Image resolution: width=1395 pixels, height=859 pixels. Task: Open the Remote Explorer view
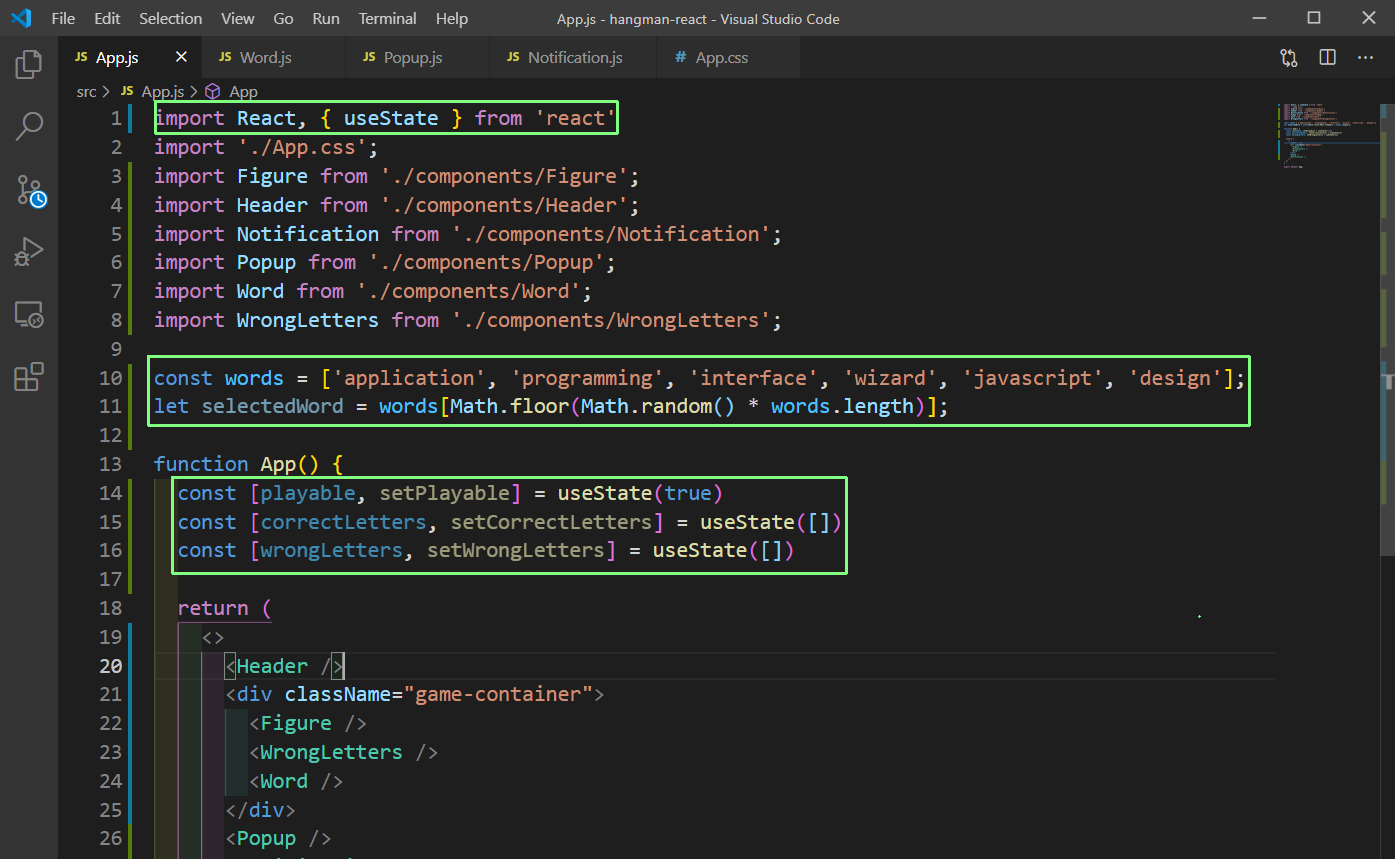tap(29, 315)
